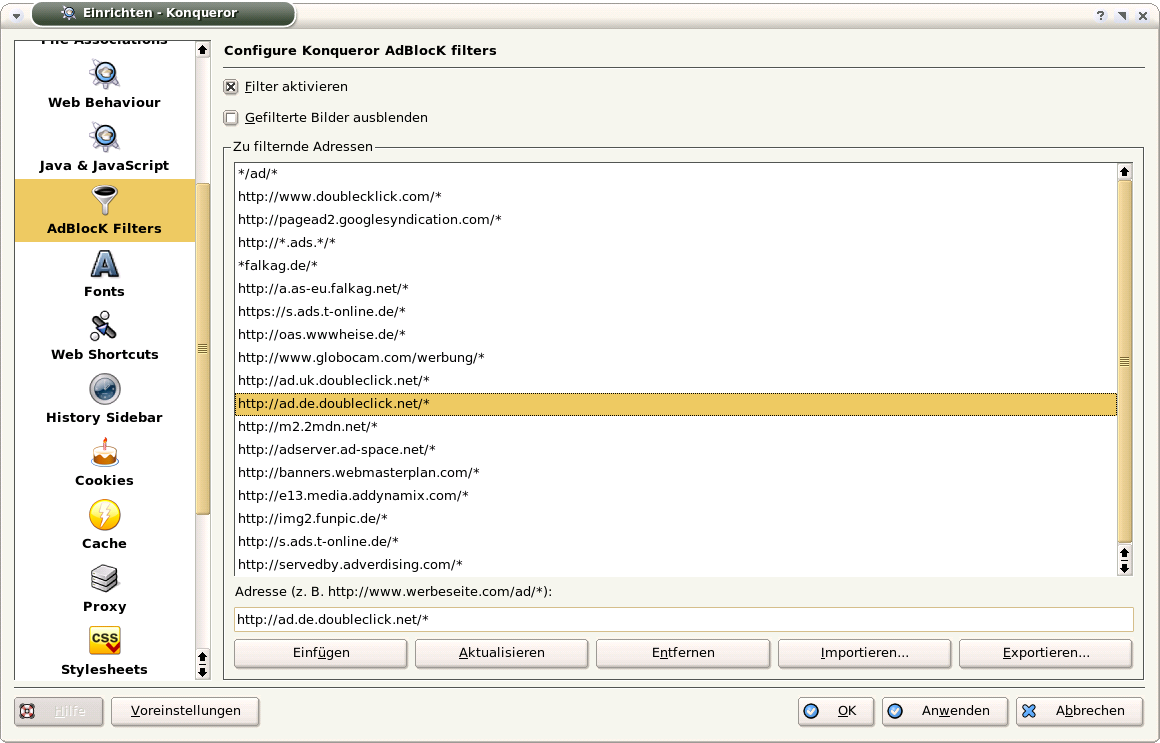This screenshot has width=1160, height=743.
Task: Select the Cookies cake icon
Action: click(x=104, y=452)
